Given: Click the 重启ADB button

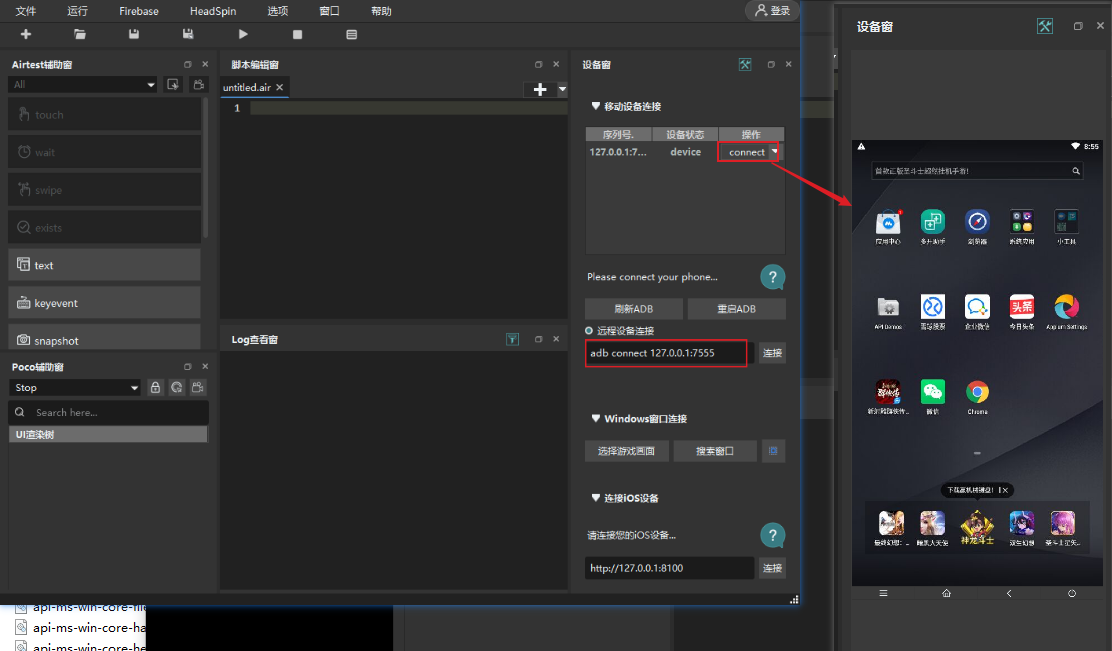Looking at the screenshot, I should pos(736,308).
